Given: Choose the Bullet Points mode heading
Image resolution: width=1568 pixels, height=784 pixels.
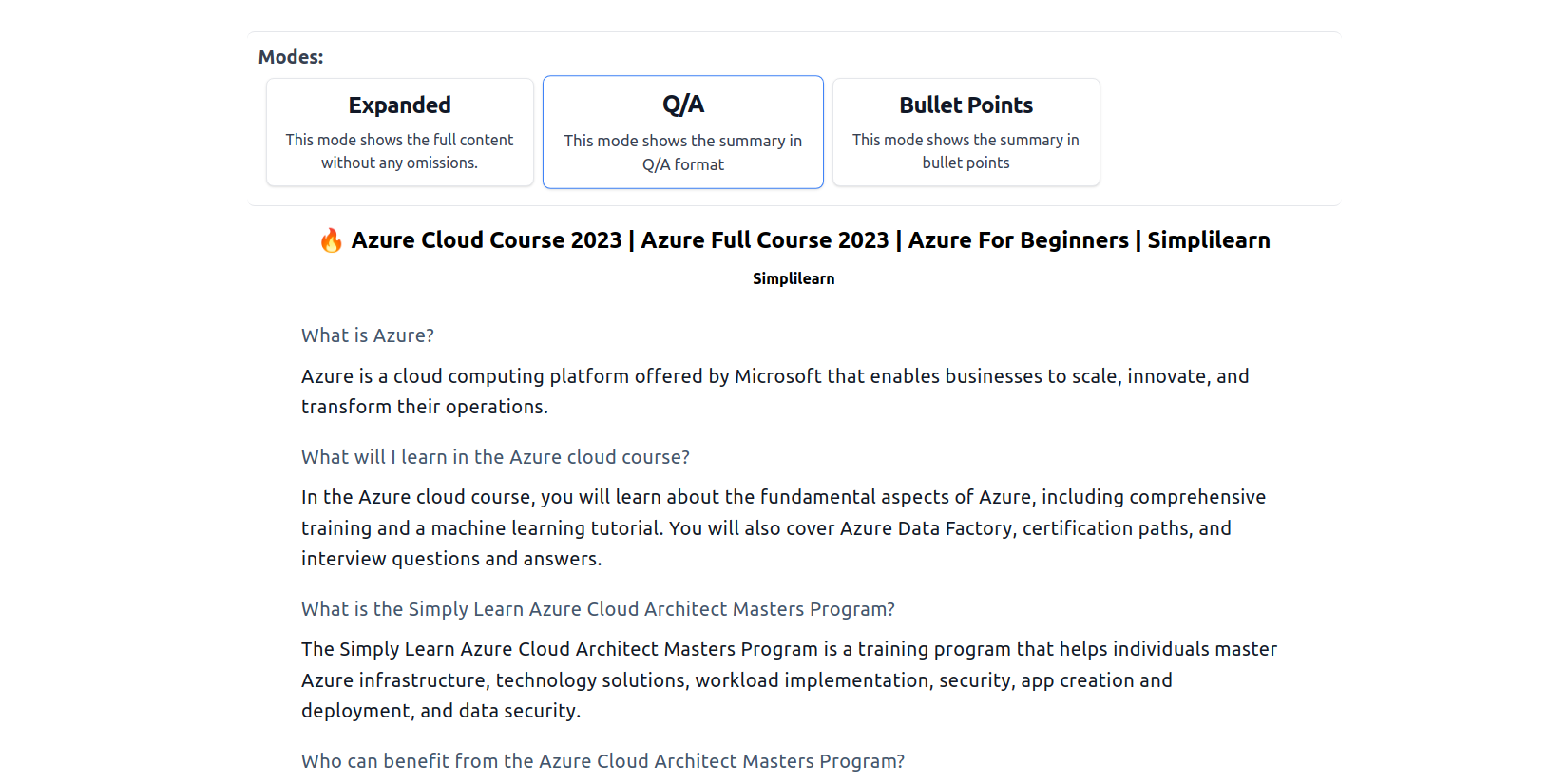Looking at the screenshot, I should tap(966, 105).
